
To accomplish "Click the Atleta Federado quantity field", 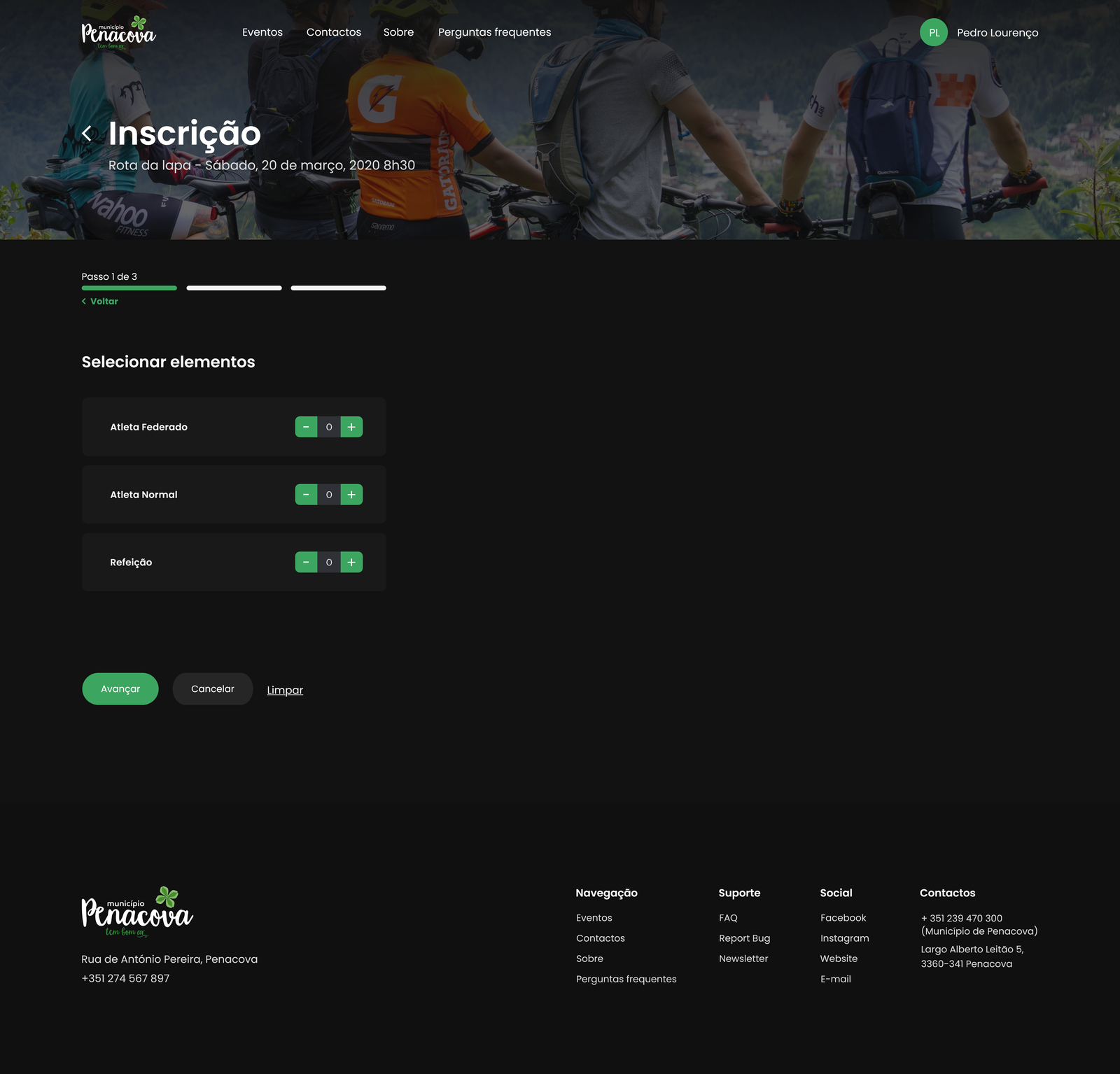I will (329, 427).
